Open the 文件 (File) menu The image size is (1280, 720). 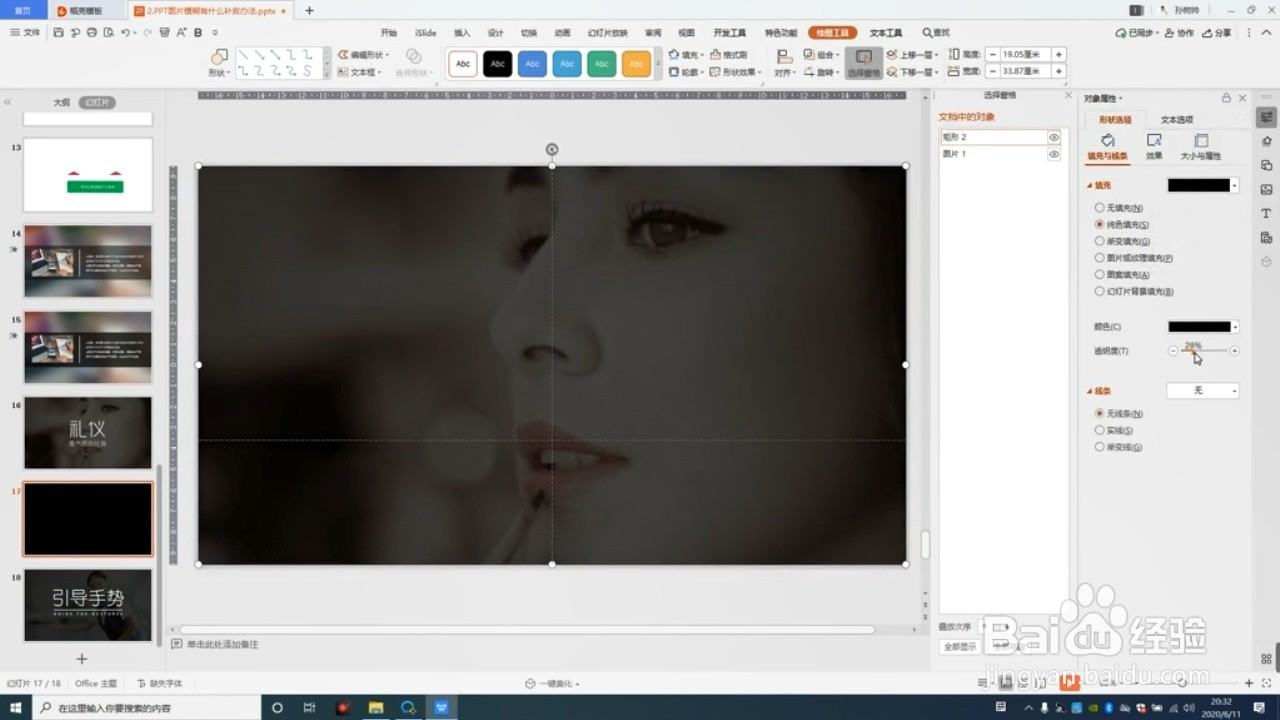click(25, 32)
